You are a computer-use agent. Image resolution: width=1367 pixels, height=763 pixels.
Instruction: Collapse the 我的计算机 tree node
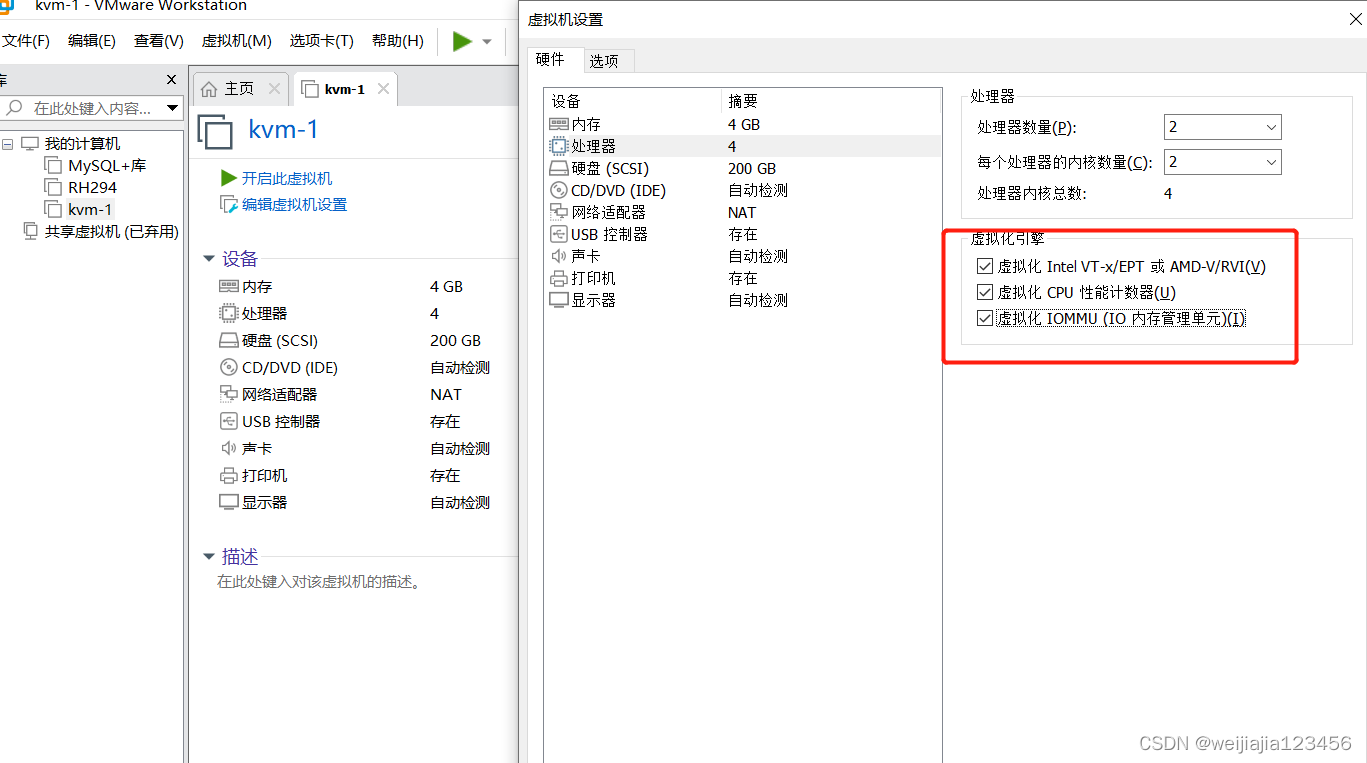[x=8, y=144]
